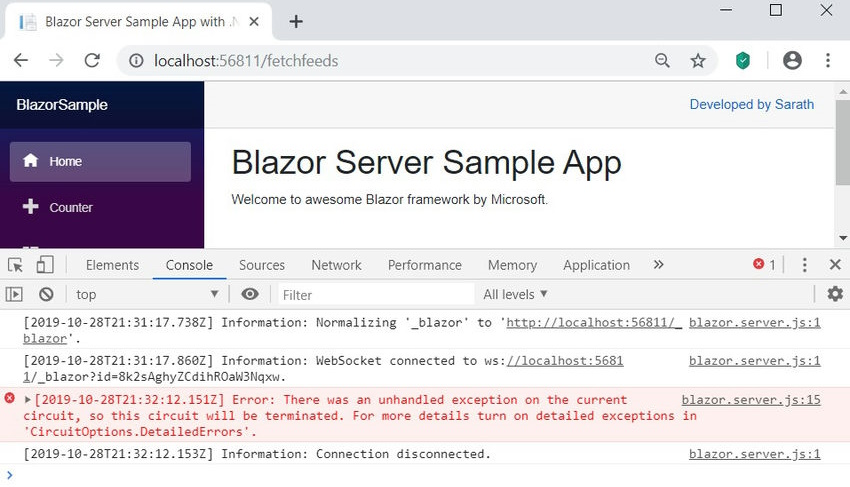Image resolution: width=850 pixels, height=487 pixels.
Task: Switch to the Memory tab
Action: [512, 265]
